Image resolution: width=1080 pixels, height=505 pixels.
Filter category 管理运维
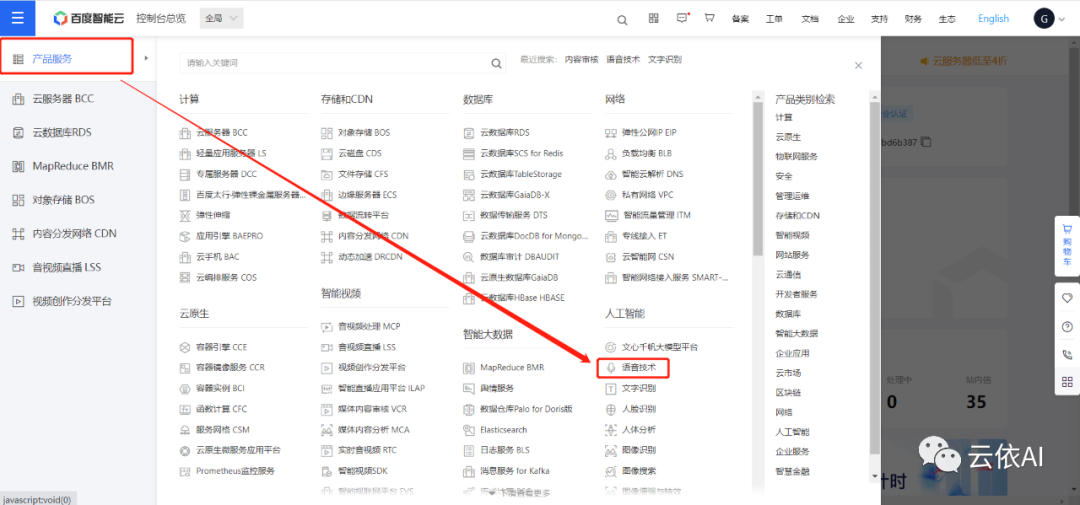[x=793, y=196]
